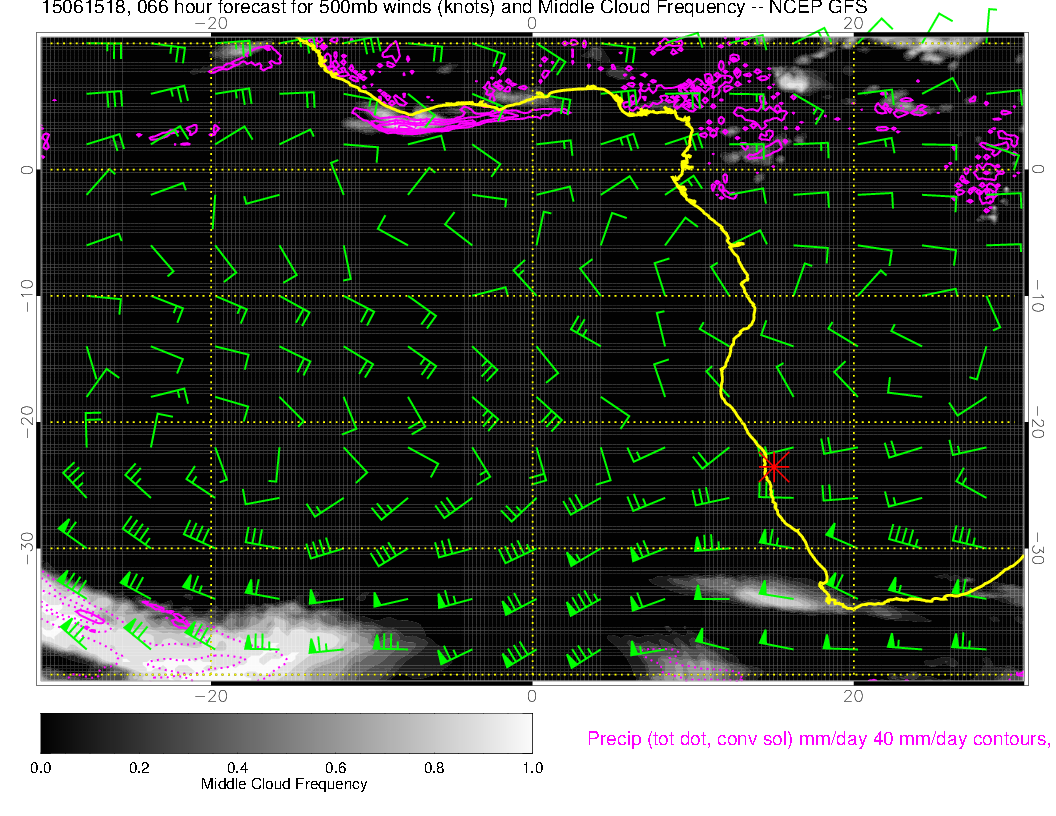Click the -20 label on bottom axis
The width and height of the screenshot is (1056, 816).
tap(210, 694)
